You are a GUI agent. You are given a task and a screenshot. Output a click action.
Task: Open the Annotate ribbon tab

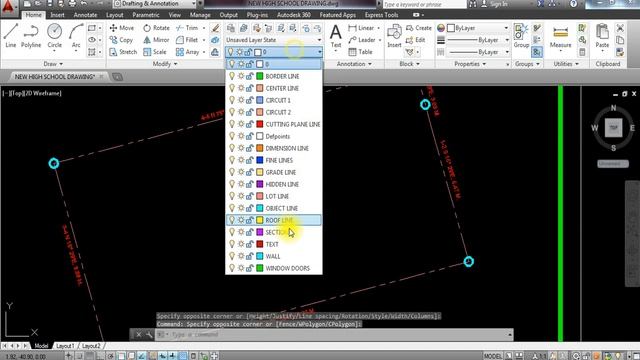tap(85, 15)
